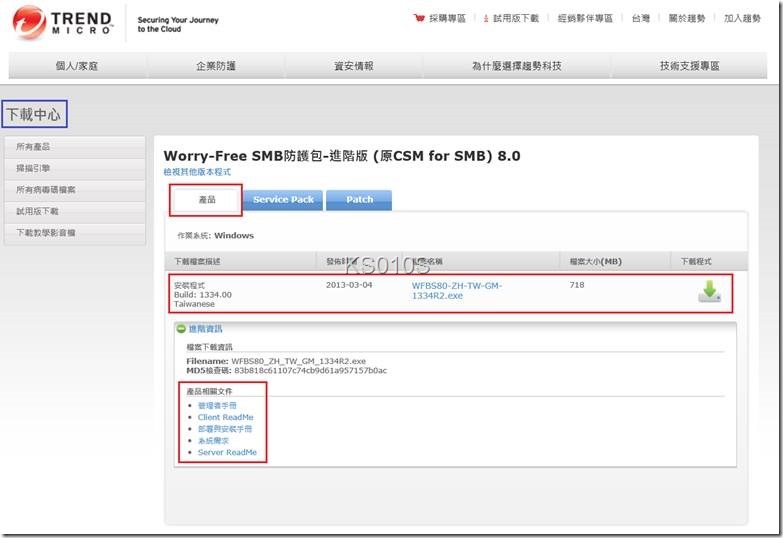Viewport: 783px width, 538px height.
Task: Click the release date 2013-03-04
Action: [349, 285]
